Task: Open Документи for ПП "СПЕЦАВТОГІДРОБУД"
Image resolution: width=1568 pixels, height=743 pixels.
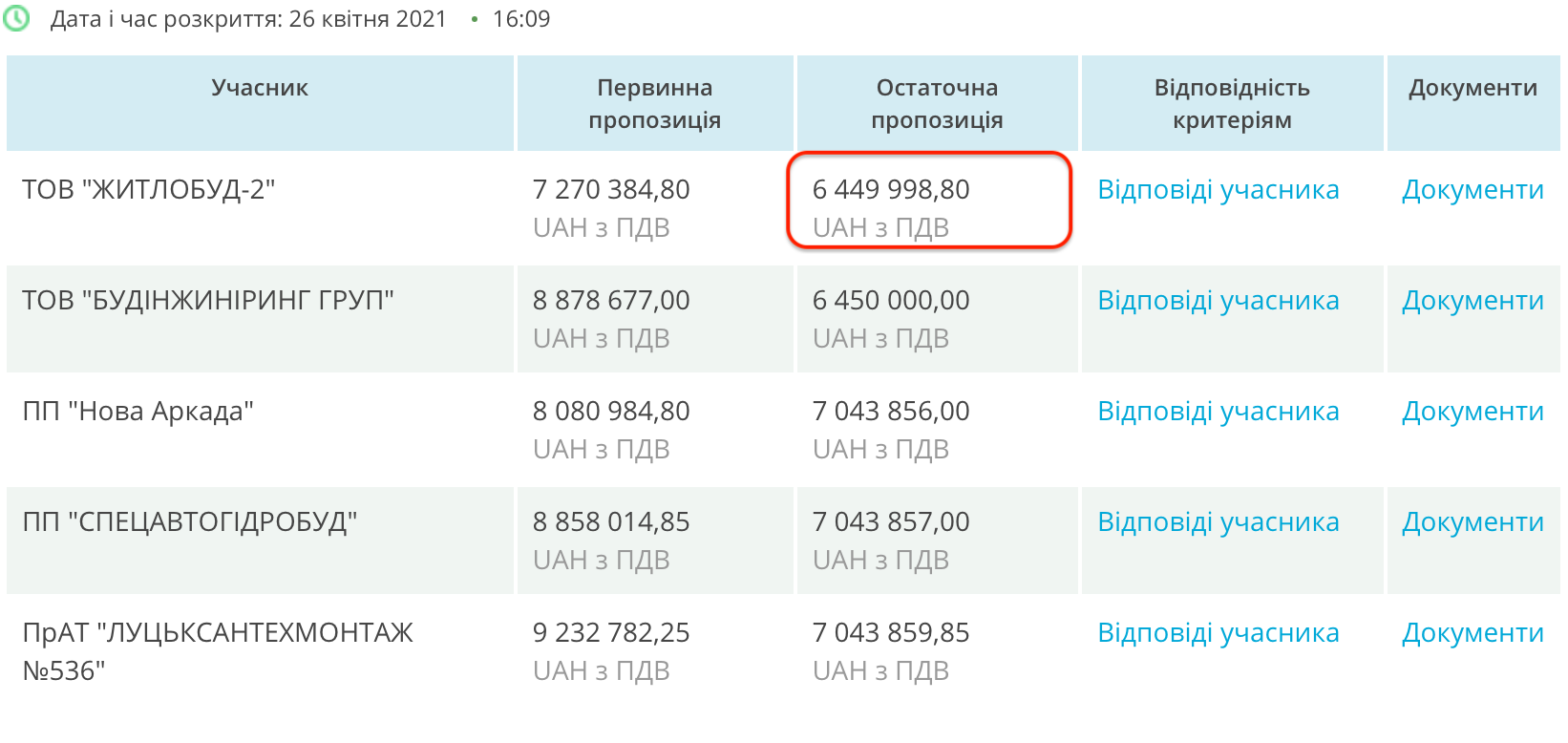Action: click(1473, 522)
